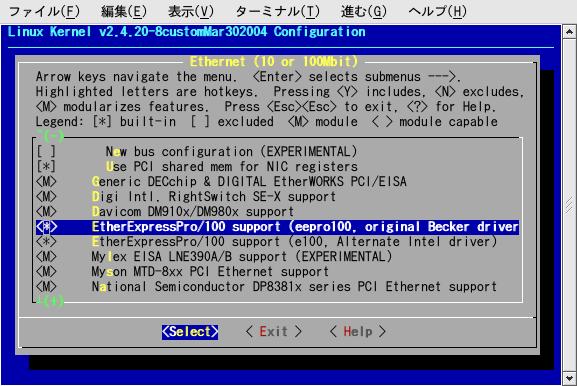Toggle Mylex EISA LNE390A/B module marker
Viewport: 577px width, 386px height.
[46, 256]
